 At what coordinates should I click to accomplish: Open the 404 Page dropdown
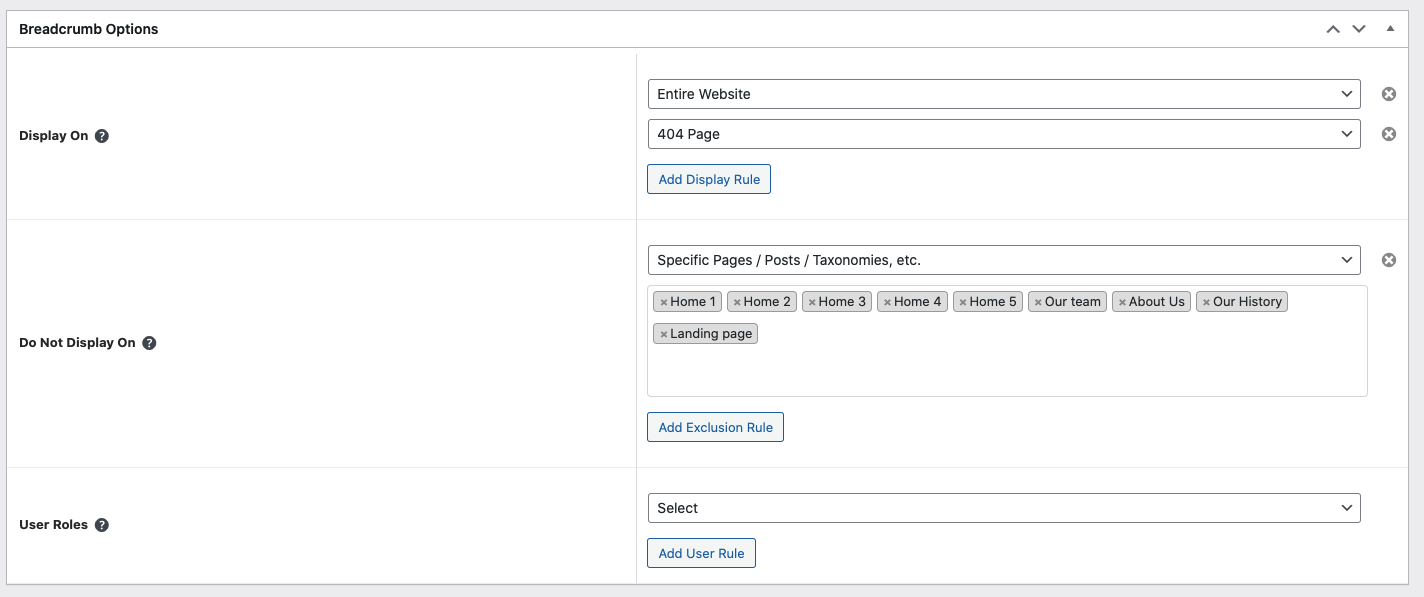[1003, 134]
